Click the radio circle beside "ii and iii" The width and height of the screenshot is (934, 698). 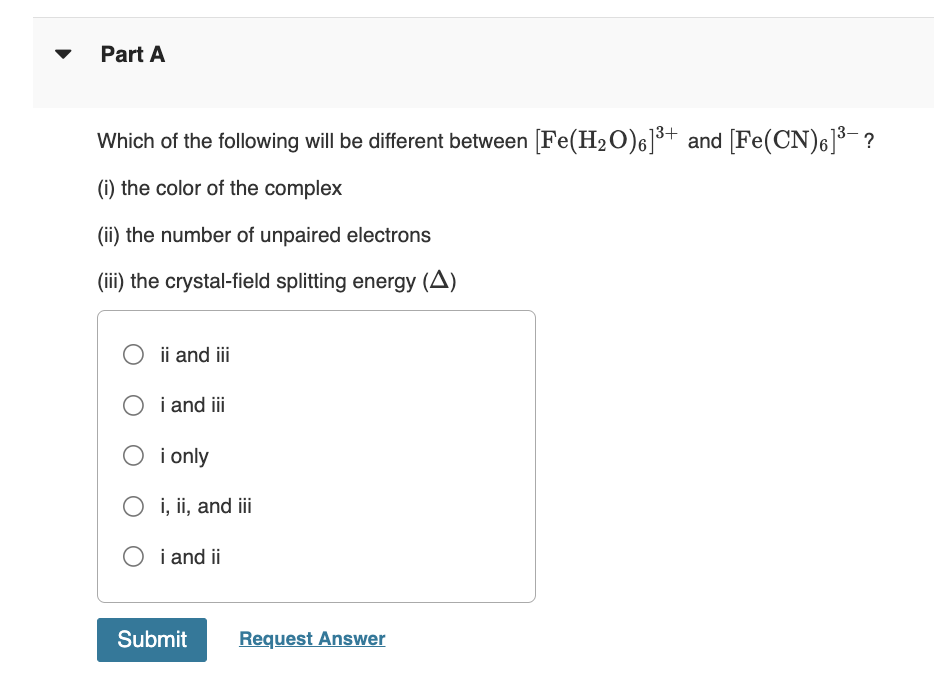[133, 355]
